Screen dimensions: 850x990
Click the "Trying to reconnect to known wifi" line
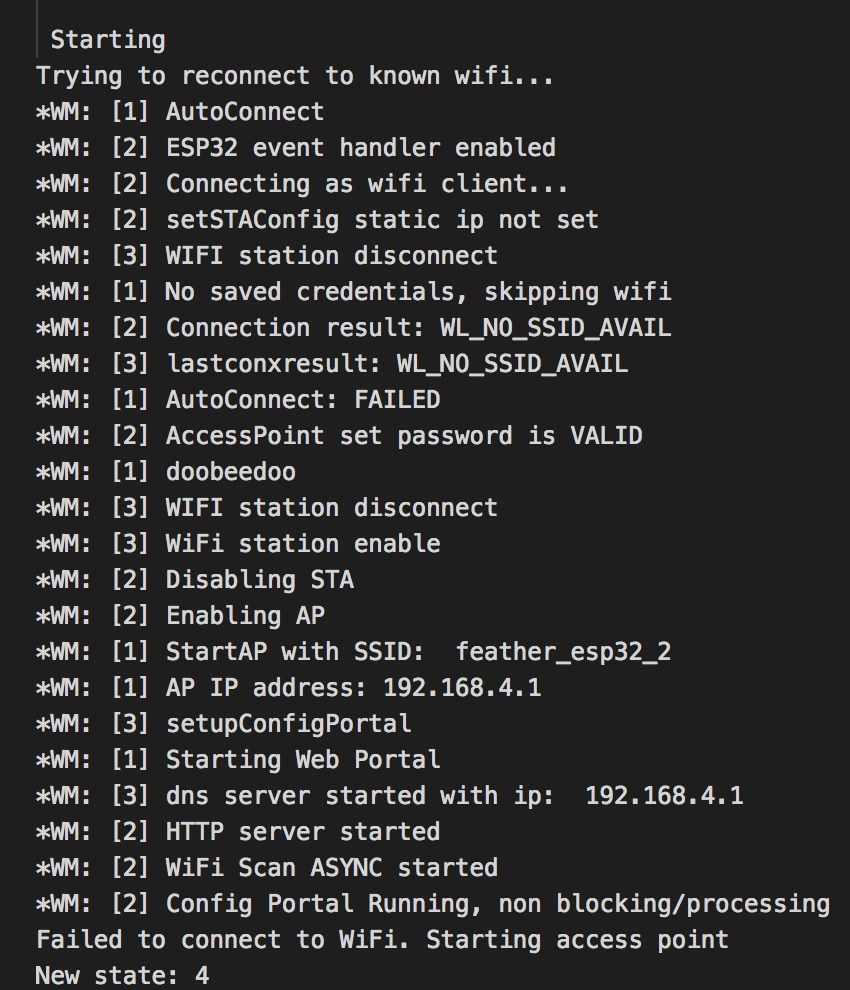point(294,76)
